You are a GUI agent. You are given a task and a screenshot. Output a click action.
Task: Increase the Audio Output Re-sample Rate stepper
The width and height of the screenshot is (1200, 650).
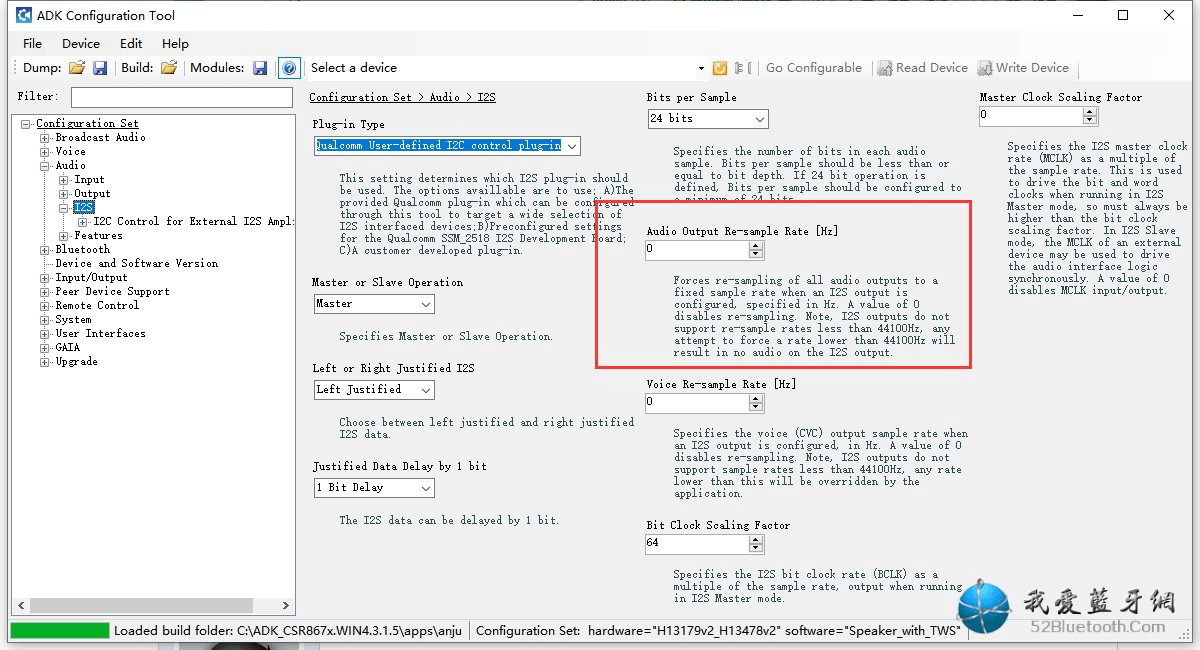click(x=756, y=246)
